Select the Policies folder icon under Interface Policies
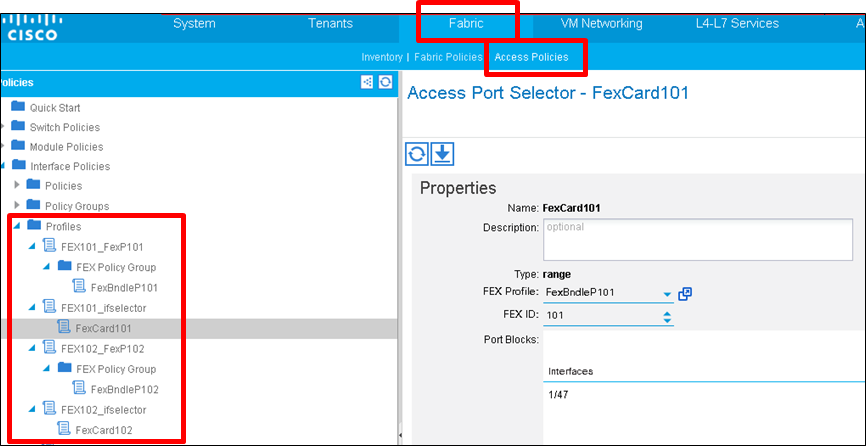Image resolution: width=866 pixels, height=446 pixels. pyautogui.click(x=34, y=184)
